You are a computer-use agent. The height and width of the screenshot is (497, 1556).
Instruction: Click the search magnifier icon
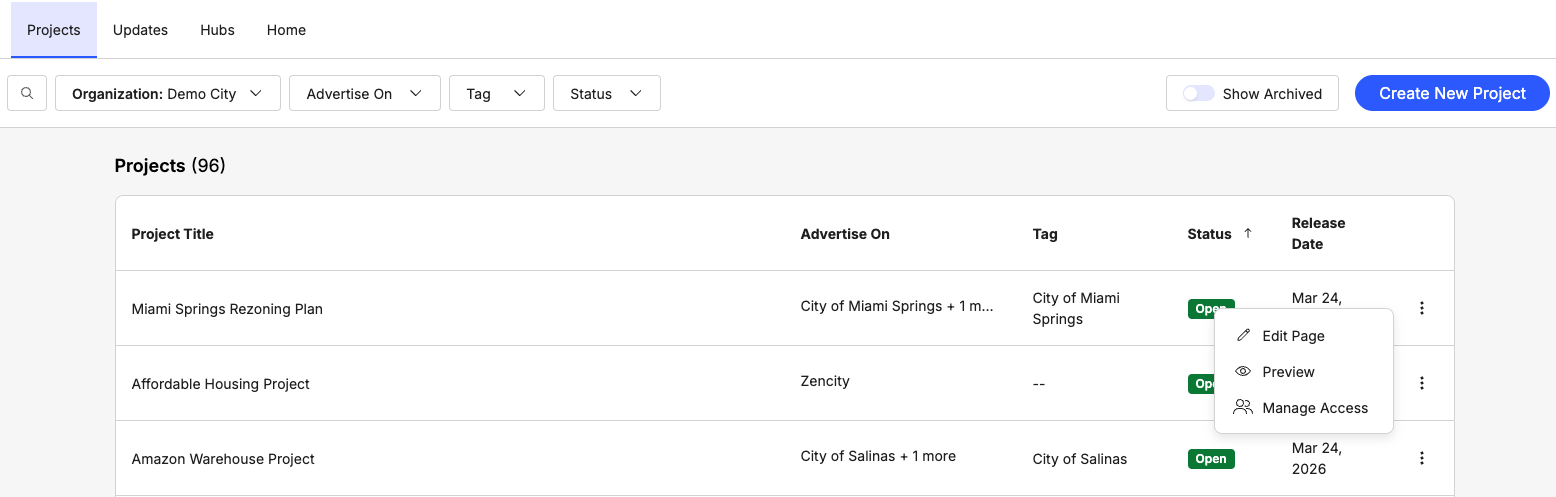click(27, 93)
